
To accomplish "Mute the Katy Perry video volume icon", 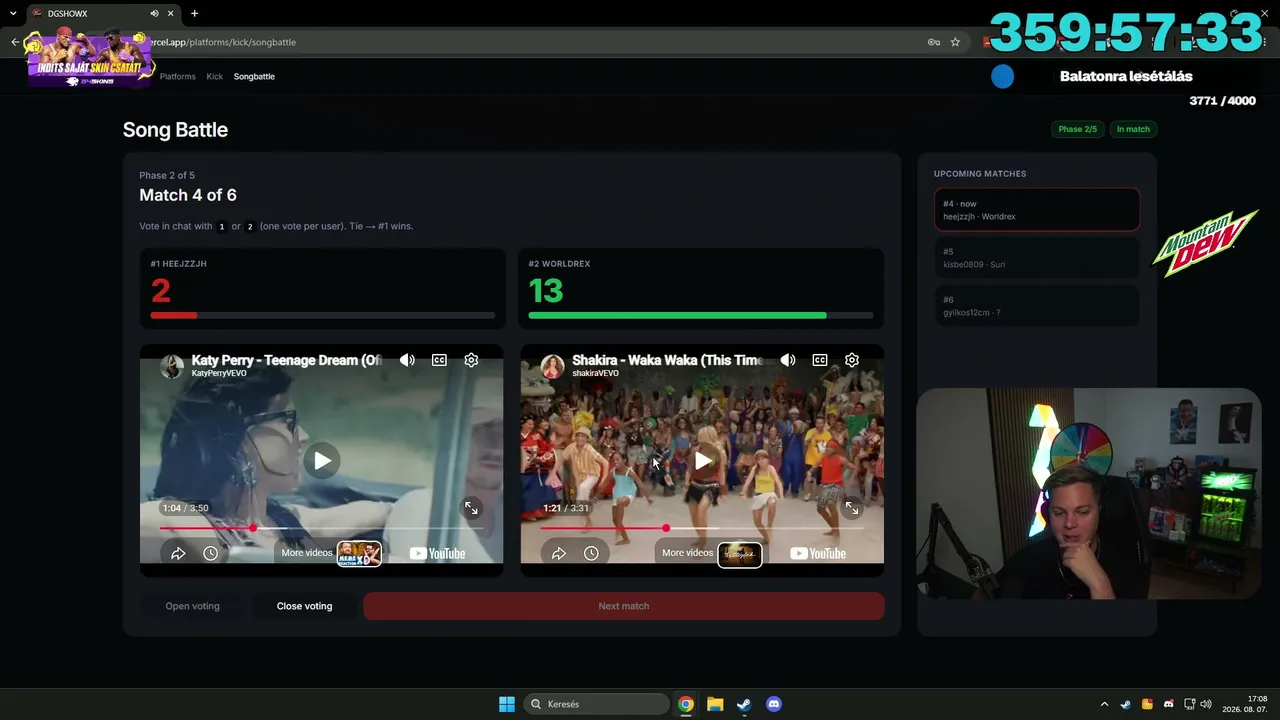I will (x=407, y=360).
